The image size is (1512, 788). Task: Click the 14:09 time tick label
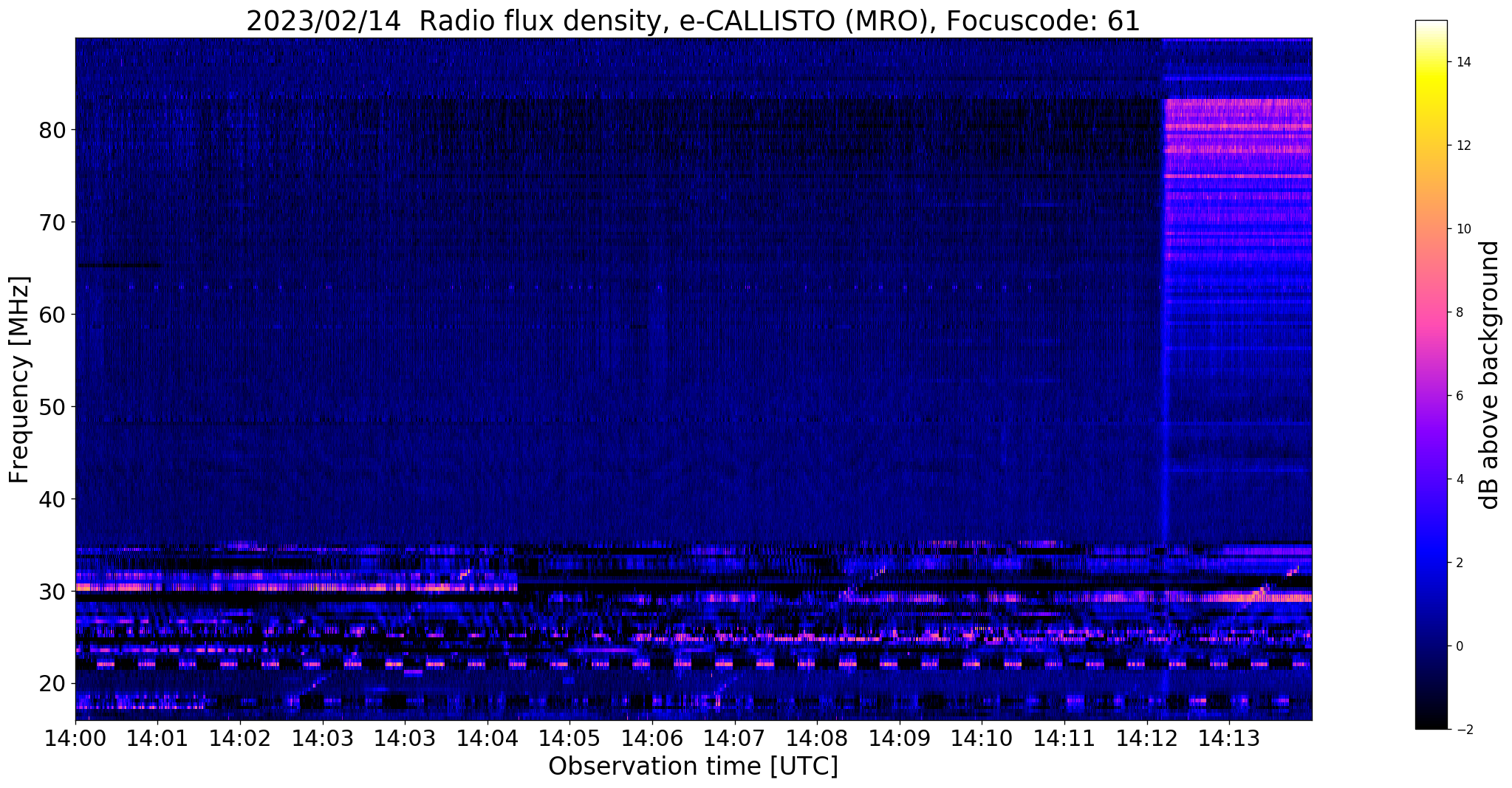pyautogui.click(x=899, y=737)
